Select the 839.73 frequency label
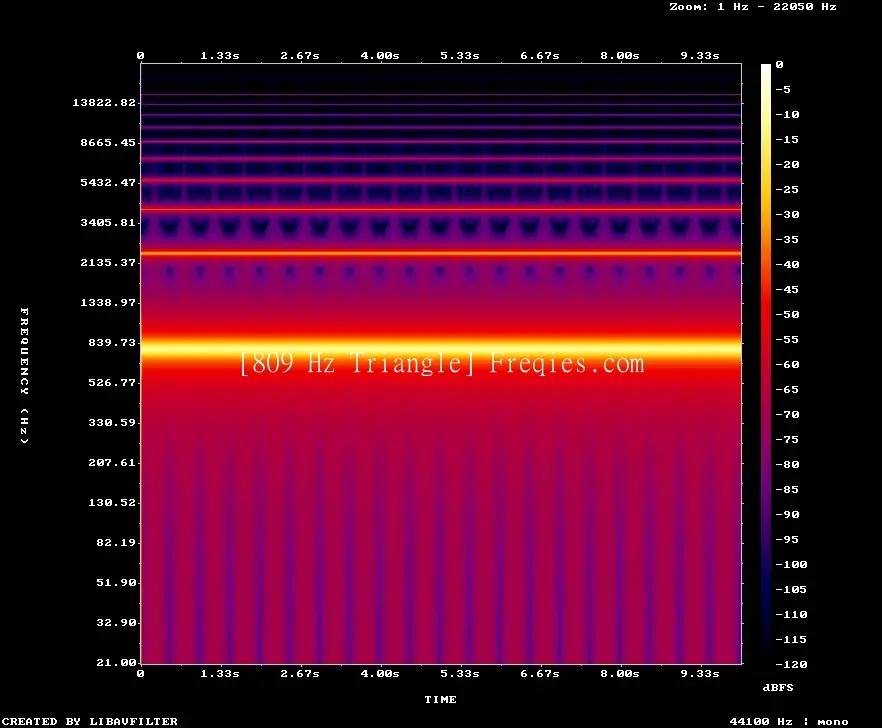 pos(112,342)
